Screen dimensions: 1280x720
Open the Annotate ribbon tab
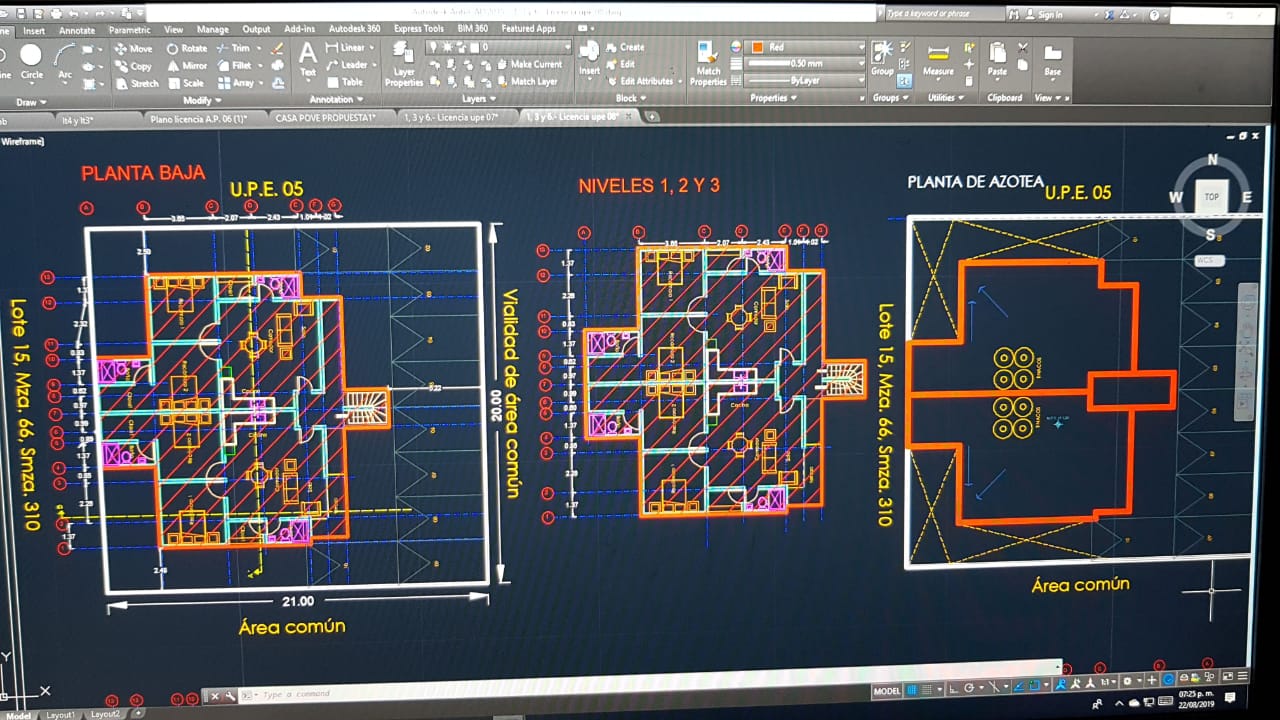click(x=76, y=30)
